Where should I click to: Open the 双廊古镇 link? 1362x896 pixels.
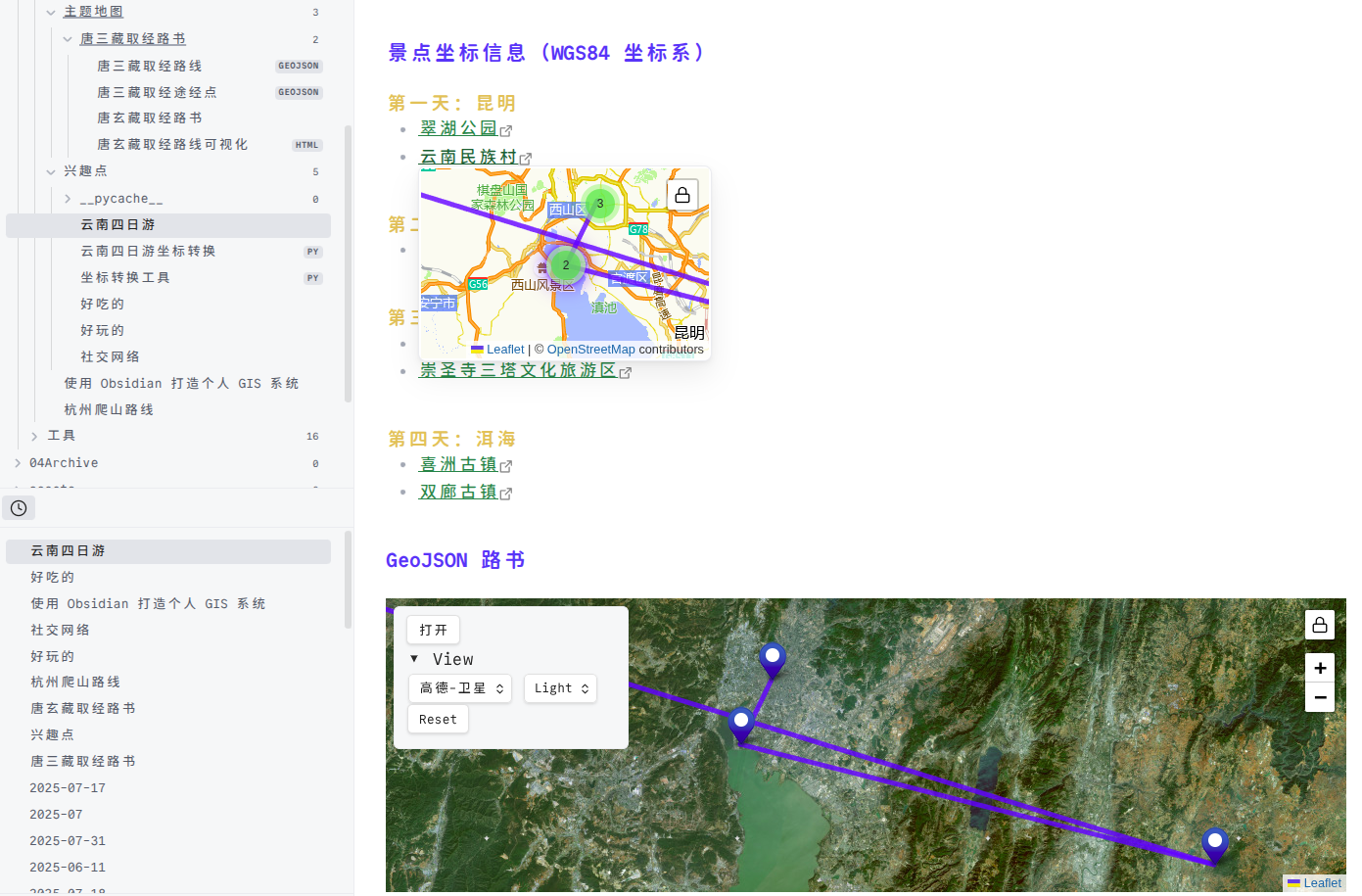tap(458, 492)
